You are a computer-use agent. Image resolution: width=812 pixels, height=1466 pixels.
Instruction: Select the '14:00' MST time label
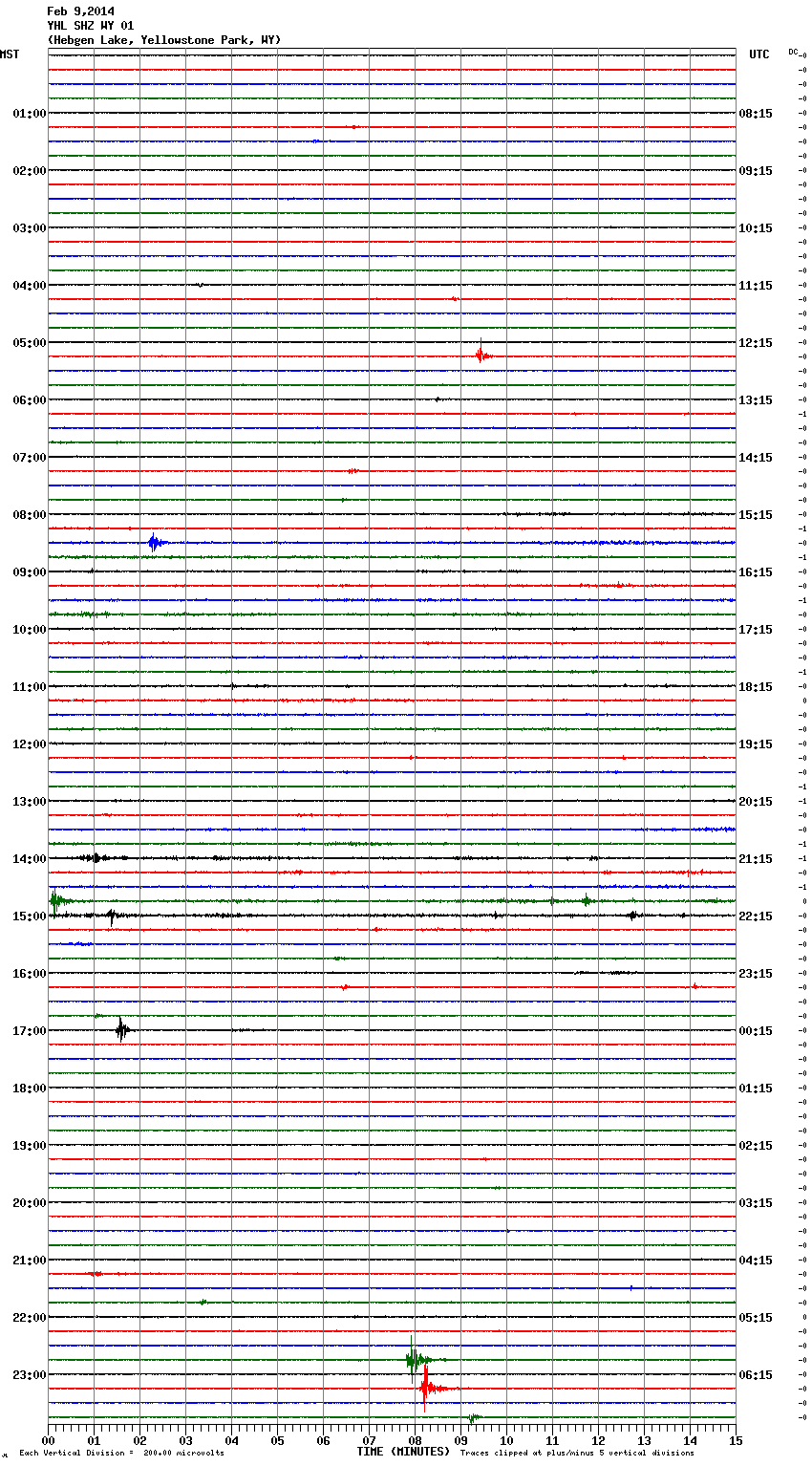click(30, 859)
